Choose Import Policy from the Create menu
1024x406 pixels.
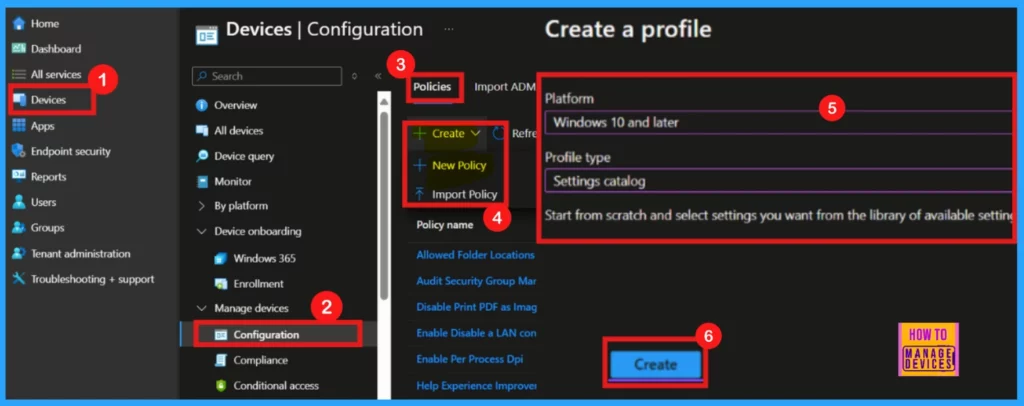tap(464, 195)
